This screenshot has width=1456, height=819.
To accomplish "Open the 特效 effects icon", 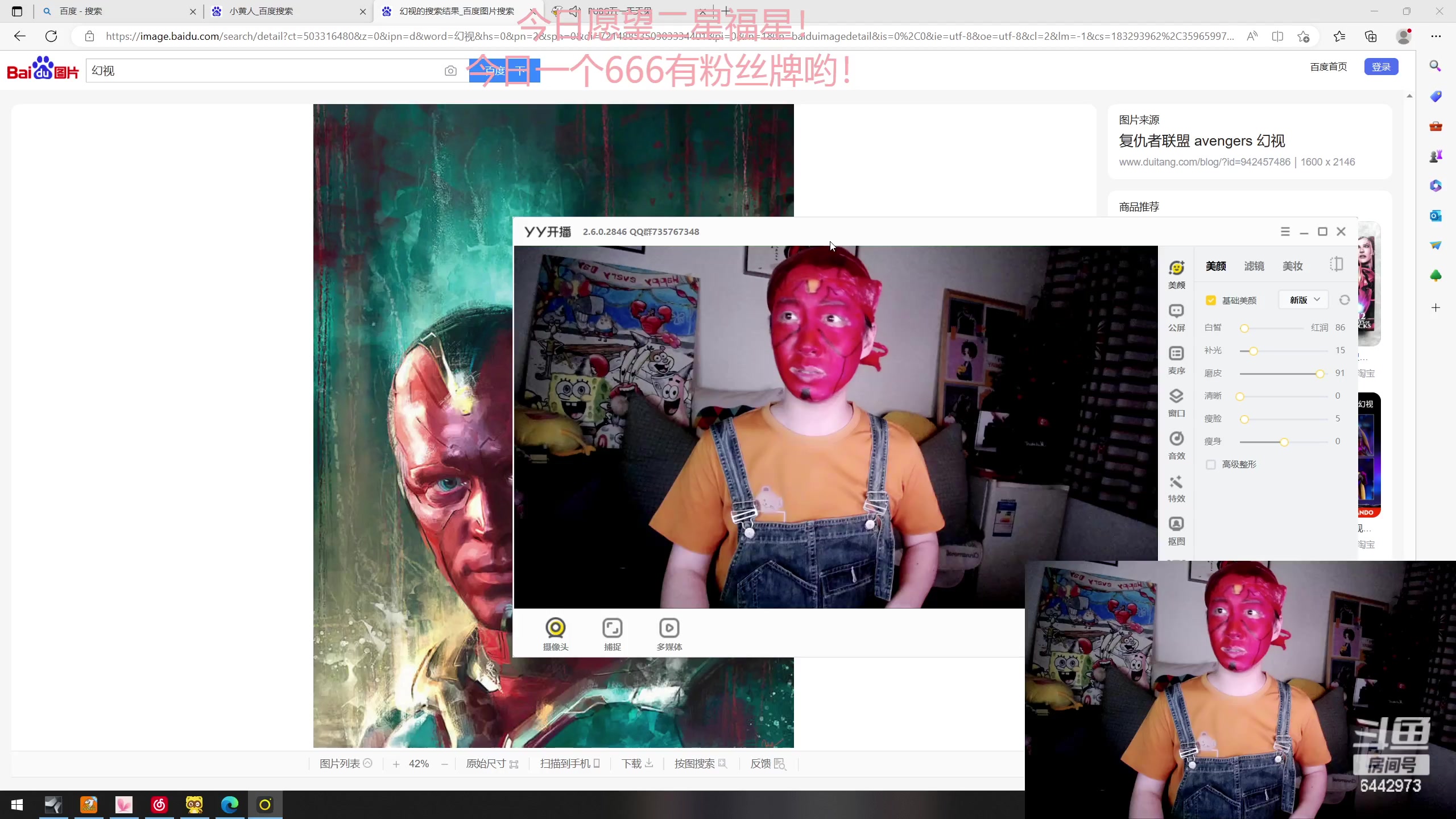I will point(1176,488).
